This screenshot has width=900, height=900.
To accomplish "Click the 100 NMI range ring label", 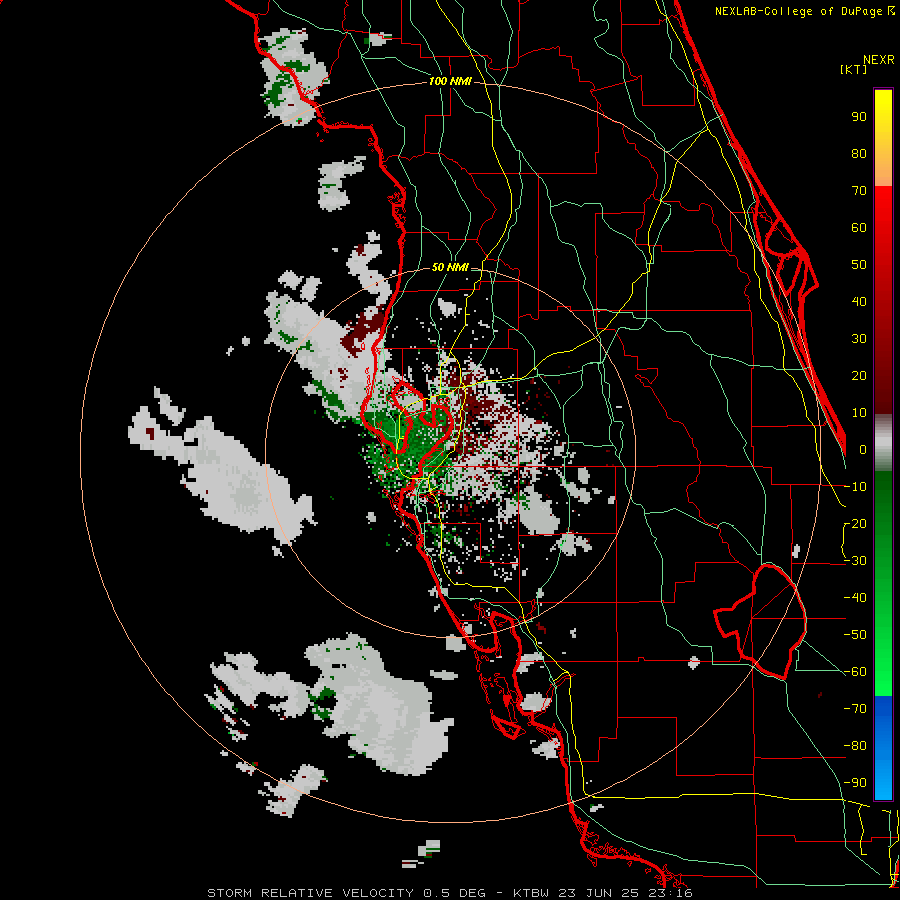I will [x=450, y=81].
